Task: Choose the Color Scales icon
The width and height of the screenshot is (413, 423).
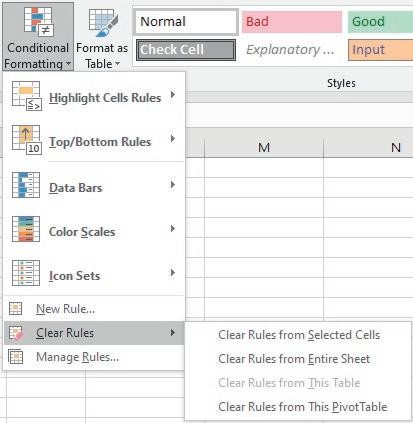Action: point(26,229)
